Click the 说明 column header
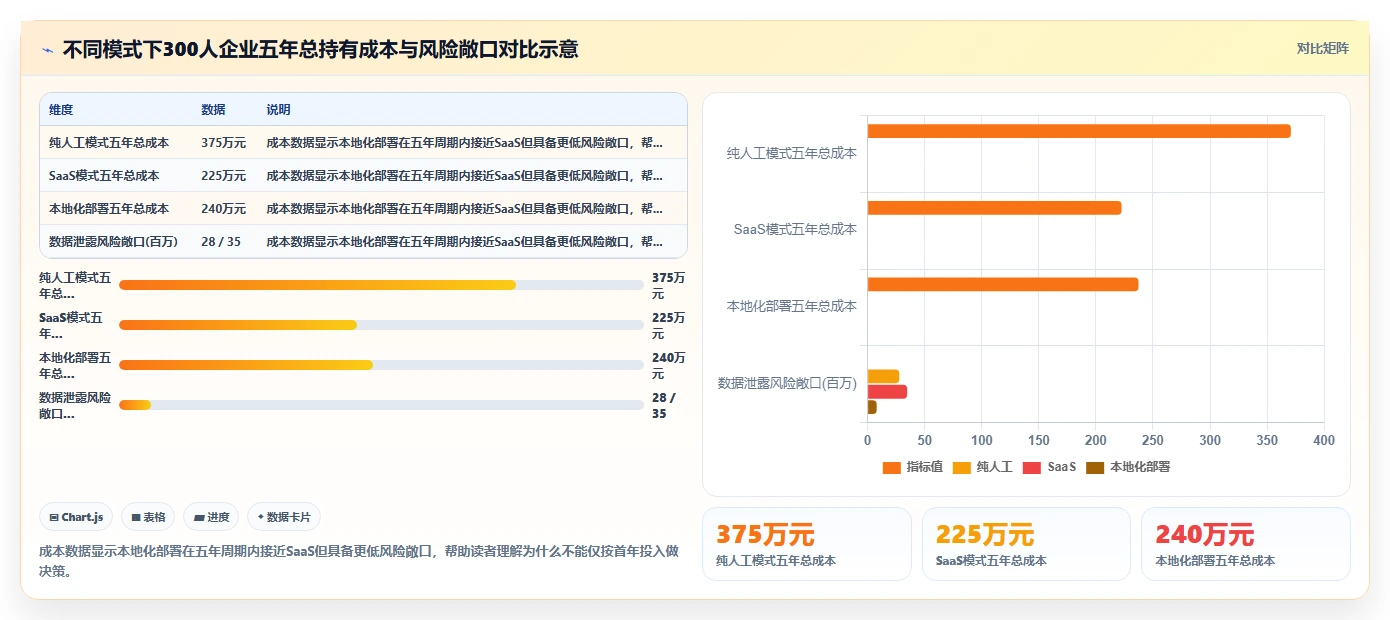This screenshot has height=620, width=1390. [278, 109]
